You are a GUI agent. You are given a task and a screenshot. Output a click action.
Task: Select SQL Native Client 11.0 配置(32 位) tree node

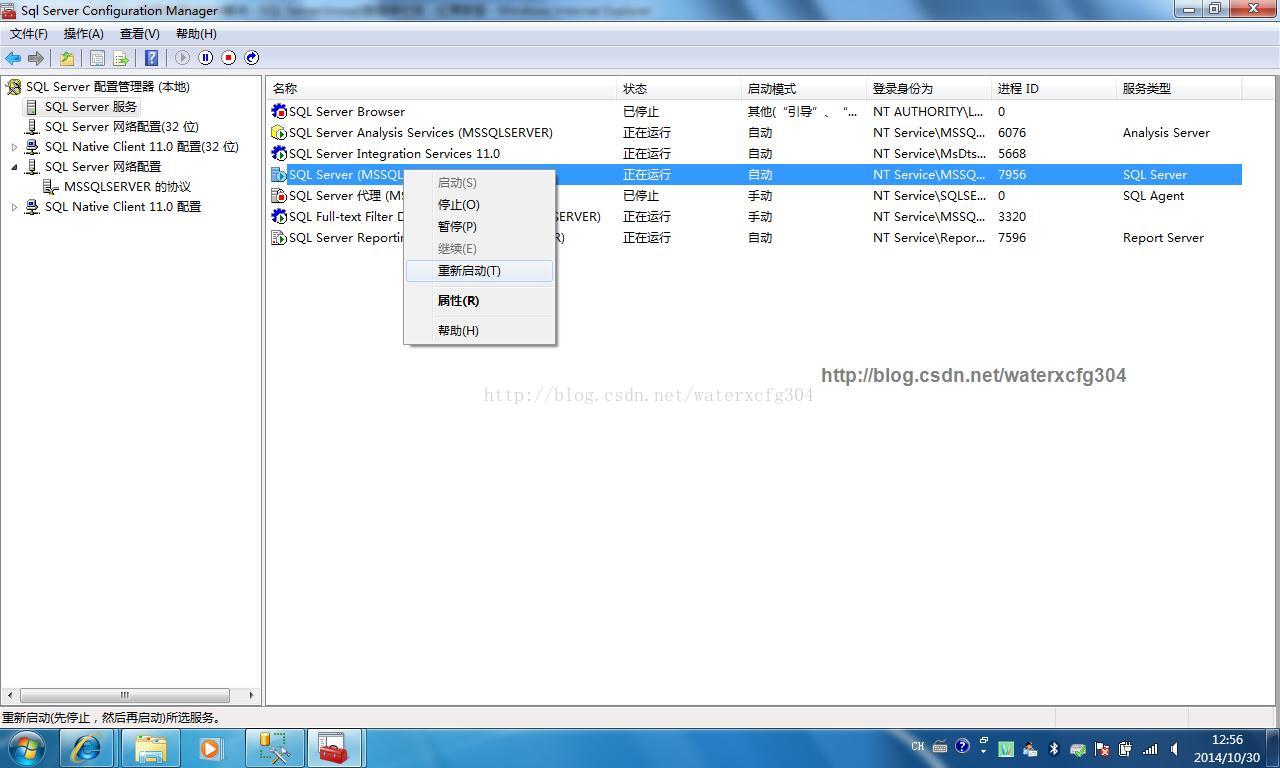coord(142,147)
